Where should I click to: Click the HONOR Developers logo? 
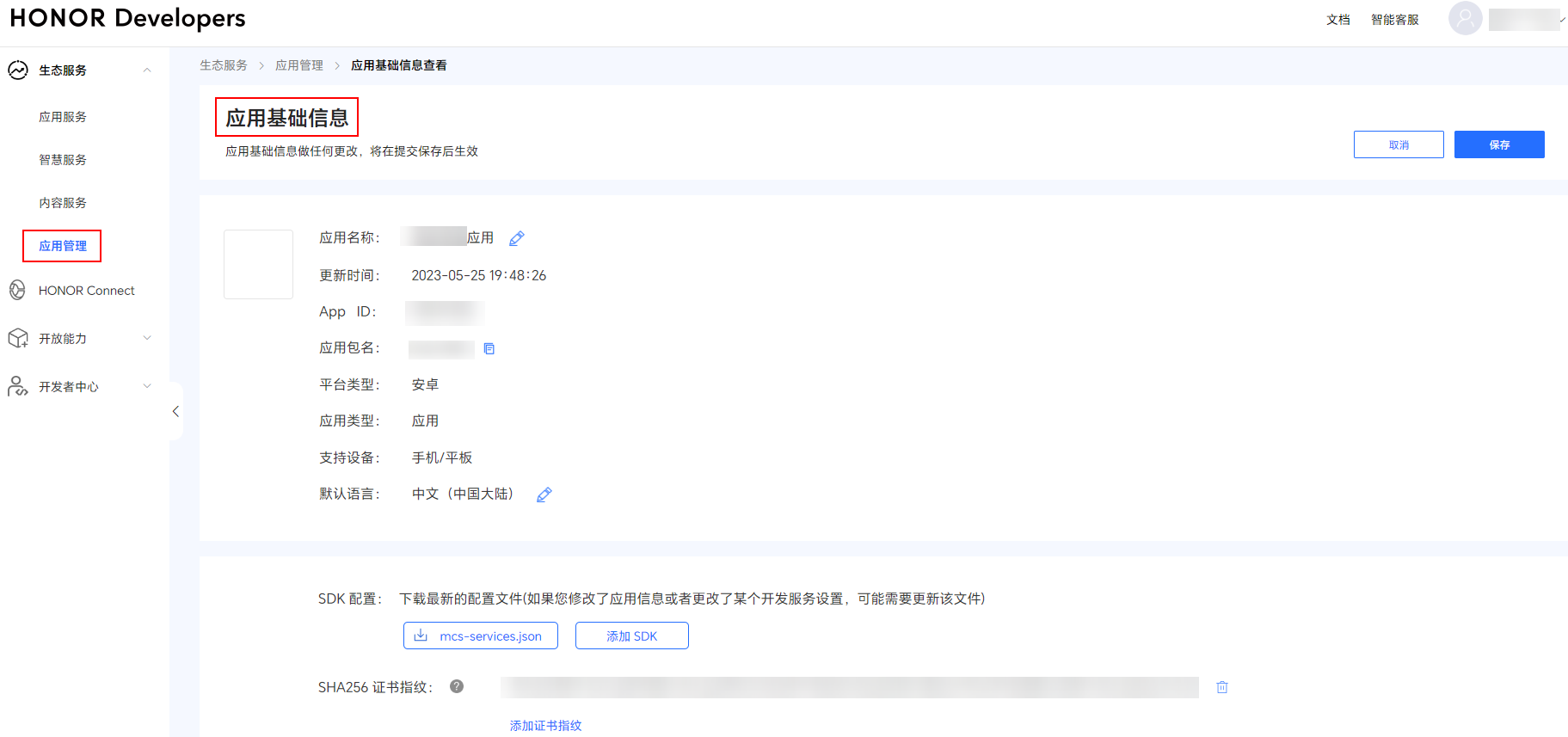tap(127, 18)
